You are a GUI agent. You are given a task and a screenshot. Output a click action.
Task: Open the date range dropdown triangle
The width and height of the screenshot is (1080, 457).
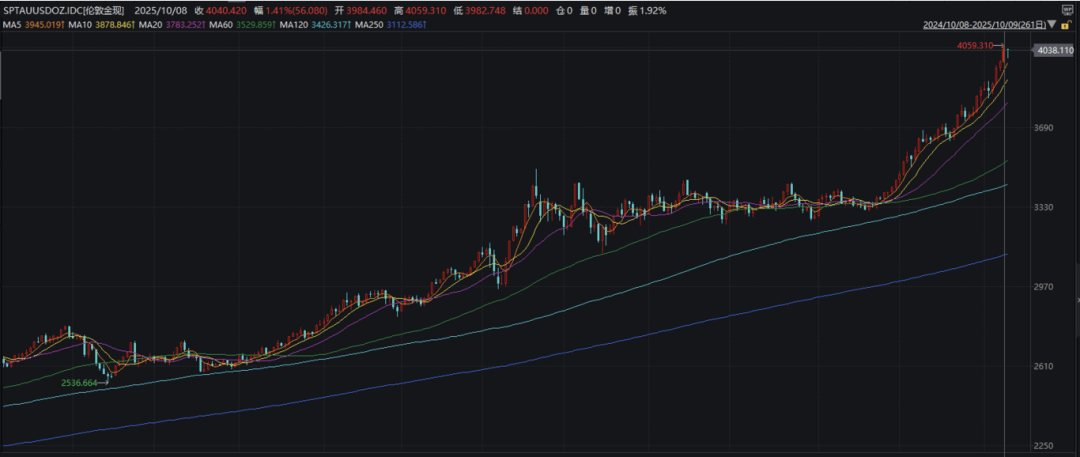1052,25
